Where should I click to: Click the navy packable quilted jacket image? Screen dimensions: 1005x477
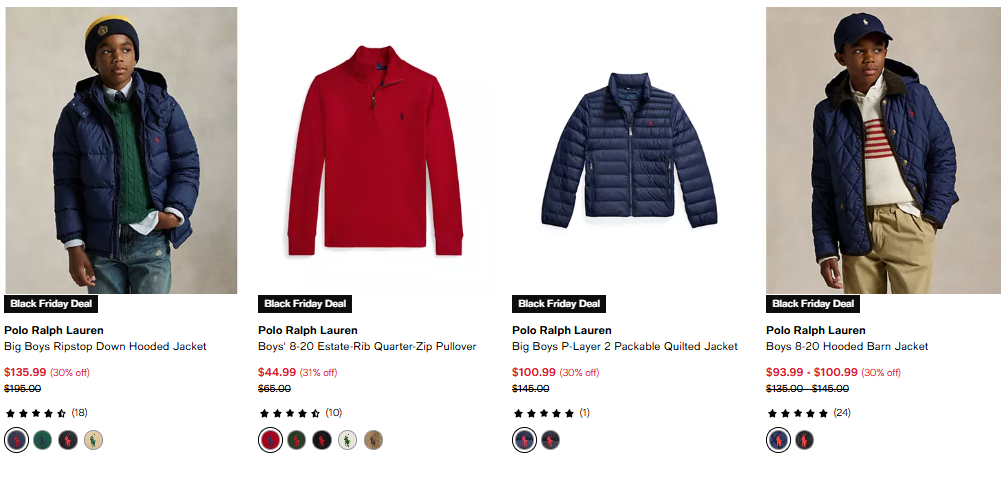(629, 150)
